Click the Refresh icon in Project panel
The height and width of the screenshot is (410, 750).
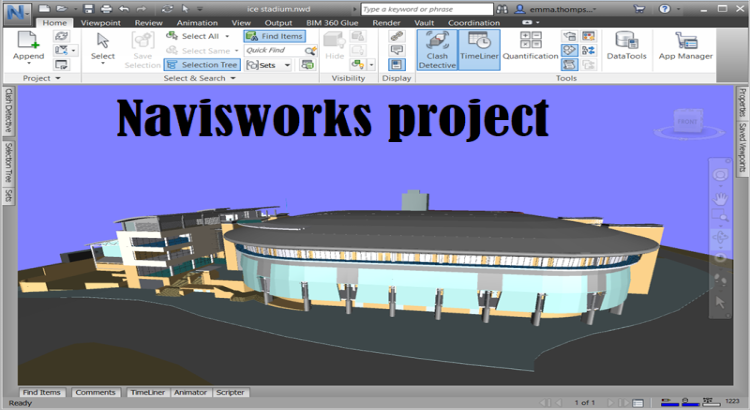tap(61, 36)
